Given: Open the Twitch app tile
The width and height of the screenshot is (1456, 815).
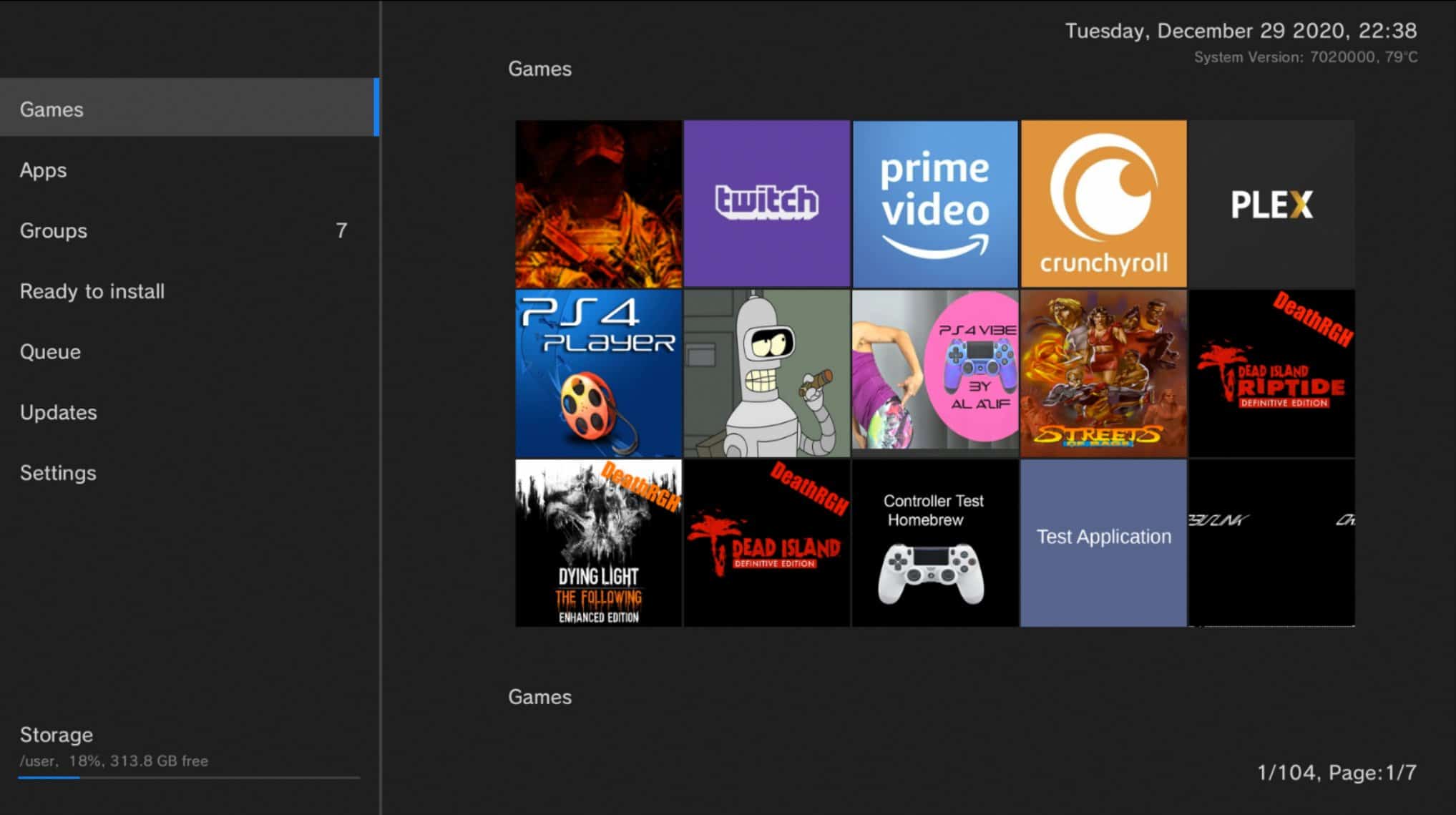Looking at the screenshot, I should point(766,204).
